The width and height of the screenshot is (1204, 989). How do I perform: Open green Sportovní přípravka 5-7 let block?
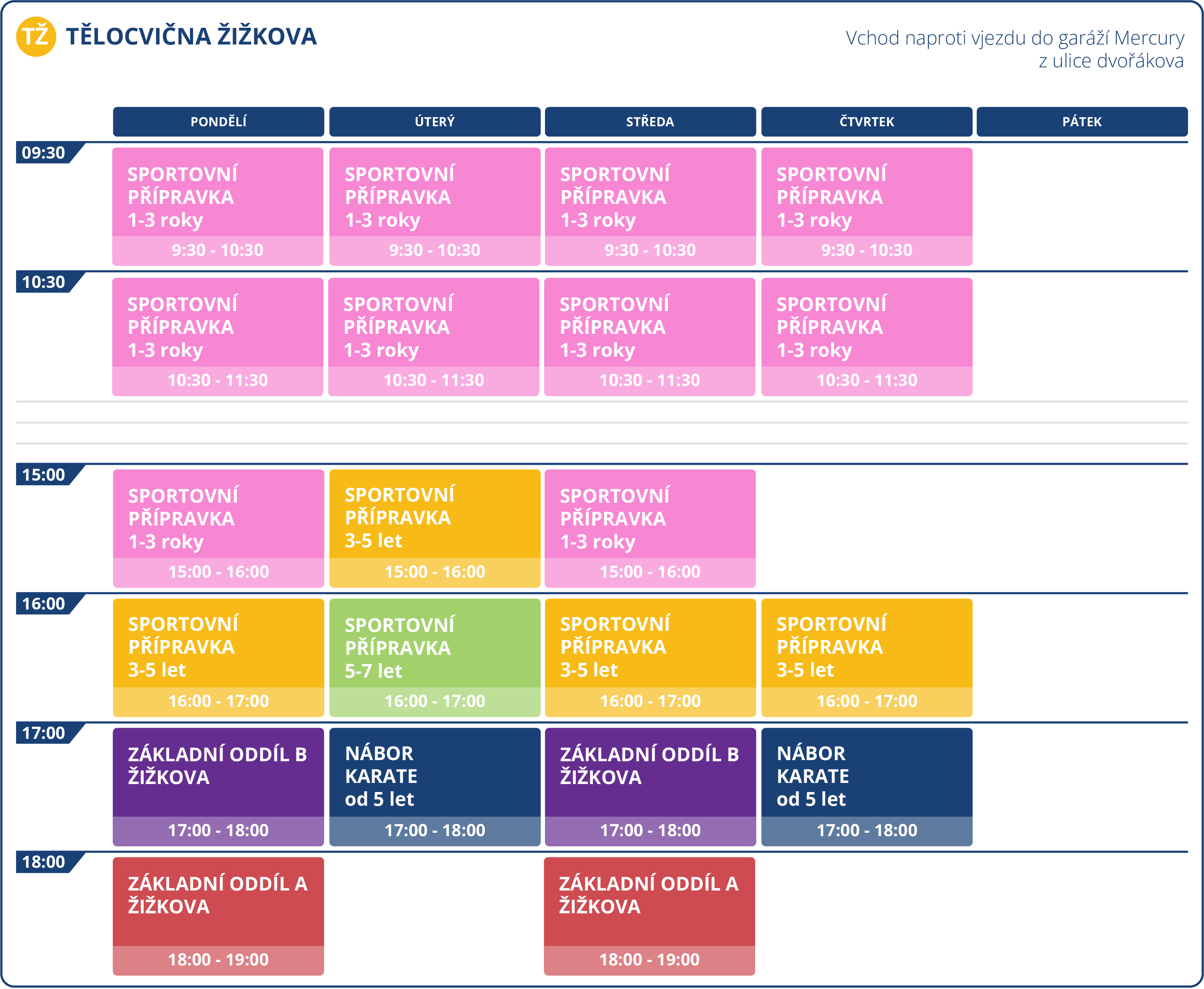pos(434,647)
